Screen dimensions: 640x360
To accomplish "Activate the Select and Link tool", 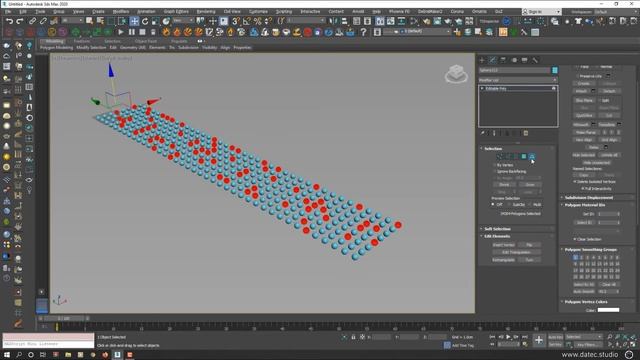I will click(32, 21).
